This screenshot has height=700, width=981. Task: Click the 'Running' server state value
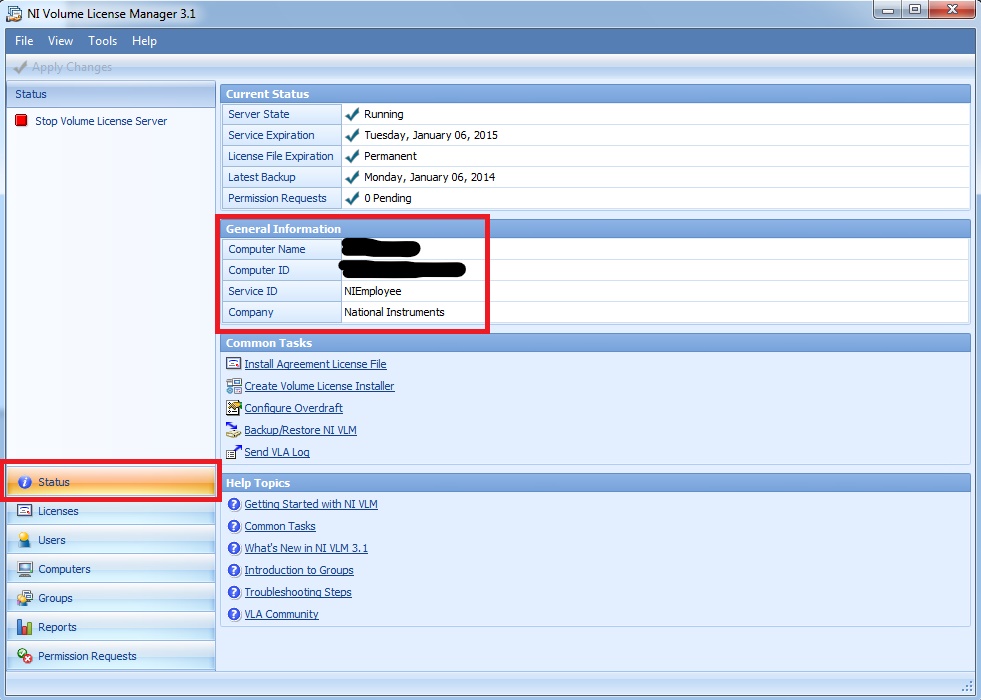click(x=384, y=114)
